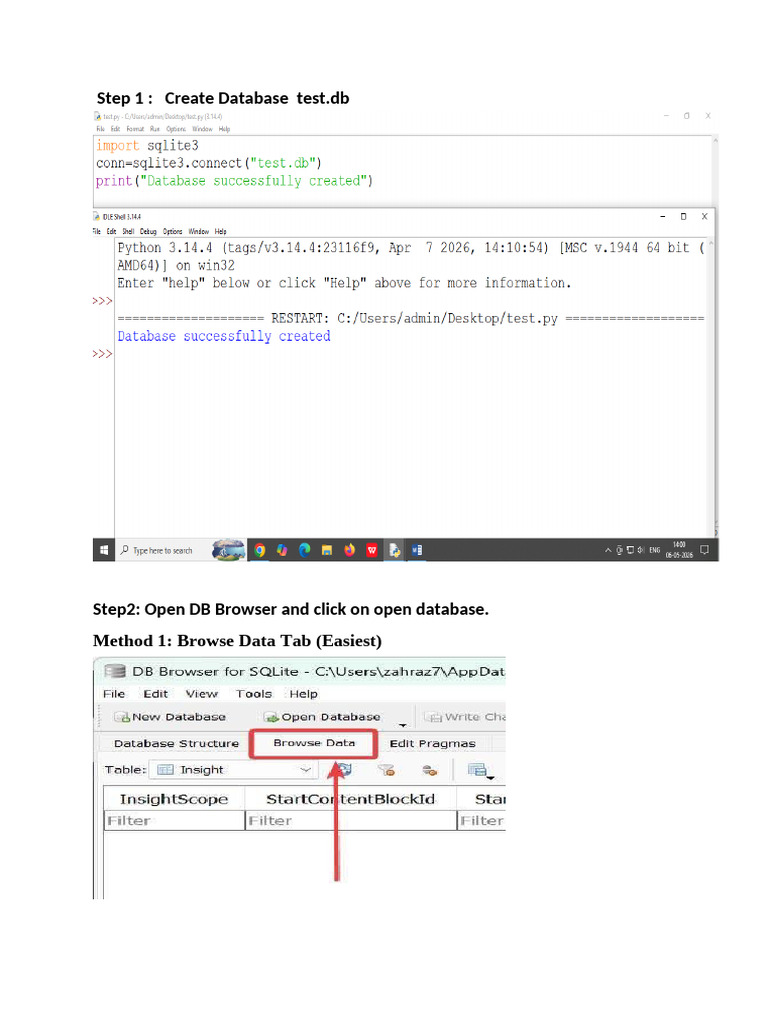This screenshot has height=1024, width=768.
Task: Open Microsoft Edge from the taskbar
Action: click(x=304, y=550)
